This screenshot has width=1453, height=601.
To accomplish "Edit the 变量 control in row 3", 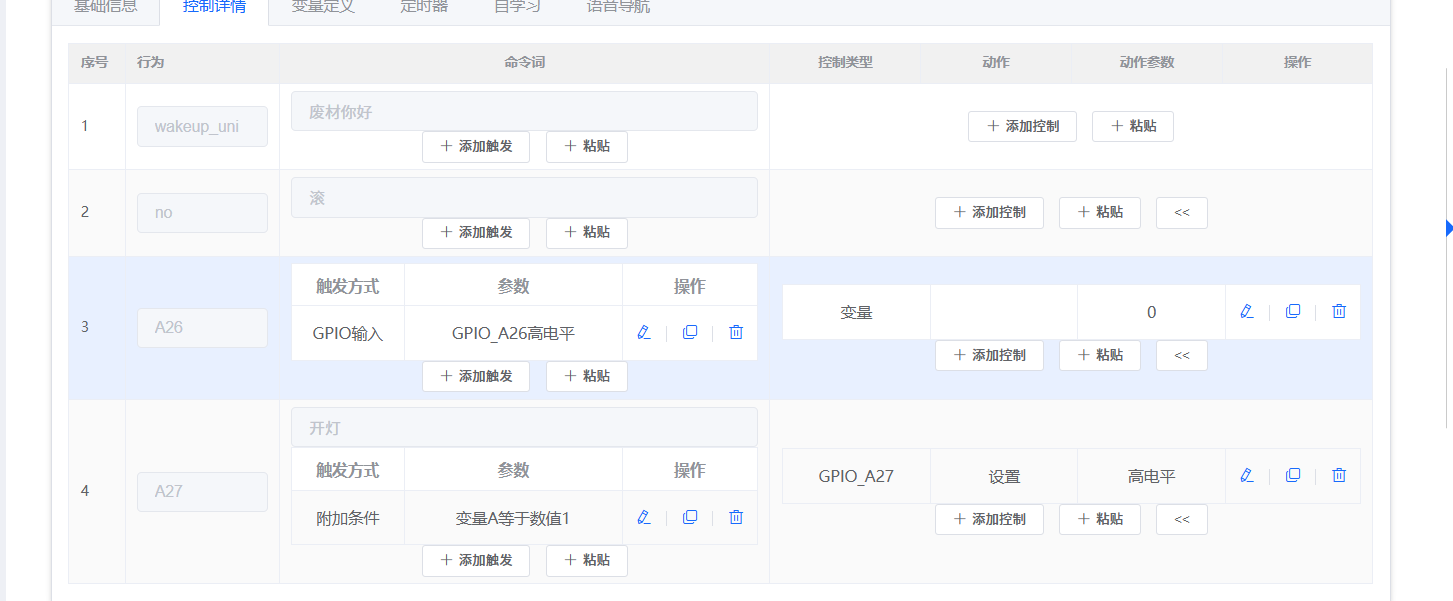I will point(1246,311).
